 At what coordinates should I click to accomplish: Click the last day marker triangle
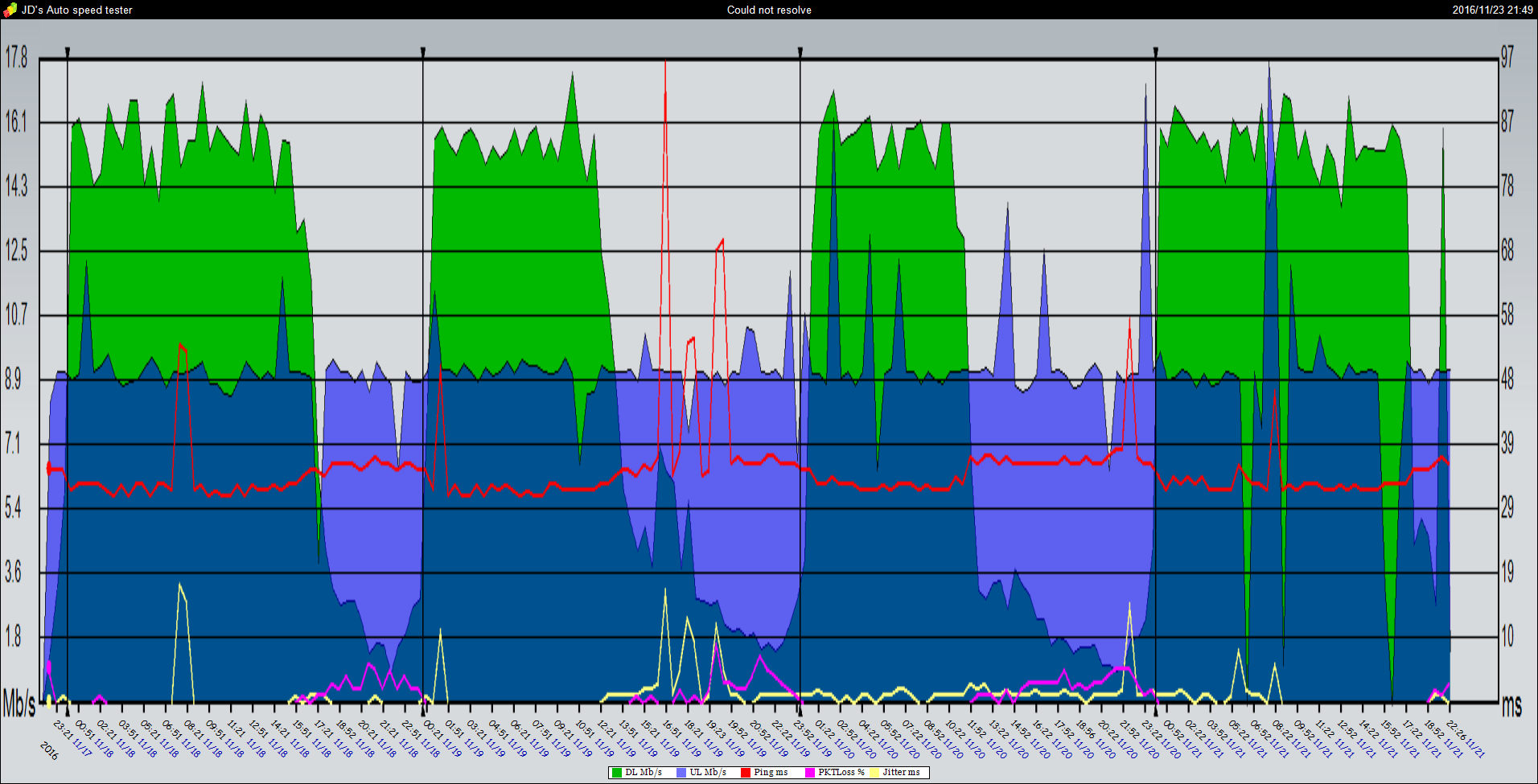coord(1156,51)
